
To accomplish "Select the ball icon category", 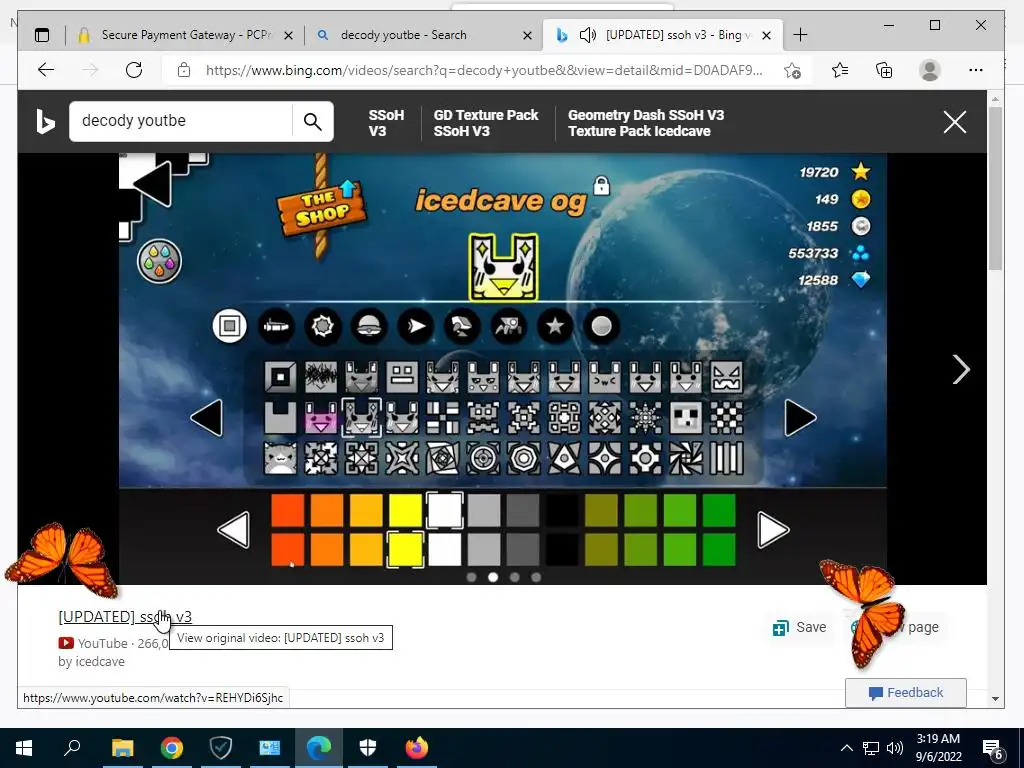I will [323, 325].
